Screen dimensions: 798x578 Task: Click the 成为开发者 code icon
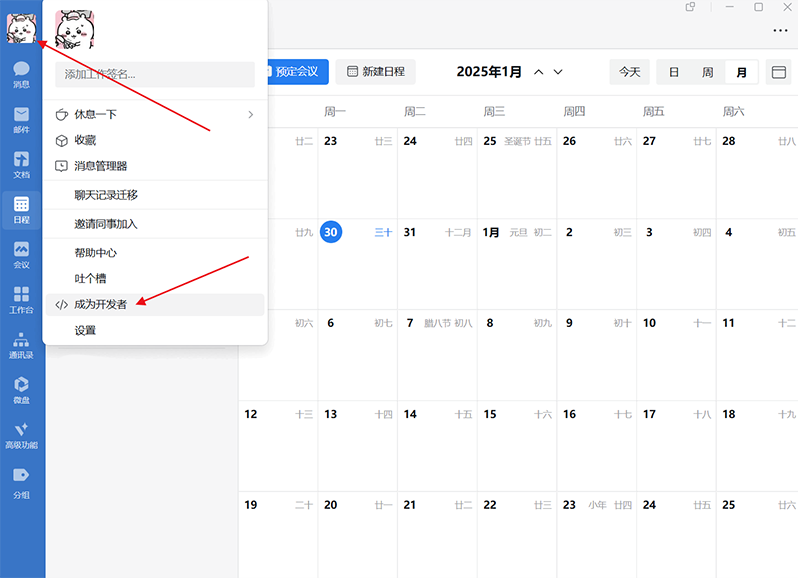click(x=62, y=305)
